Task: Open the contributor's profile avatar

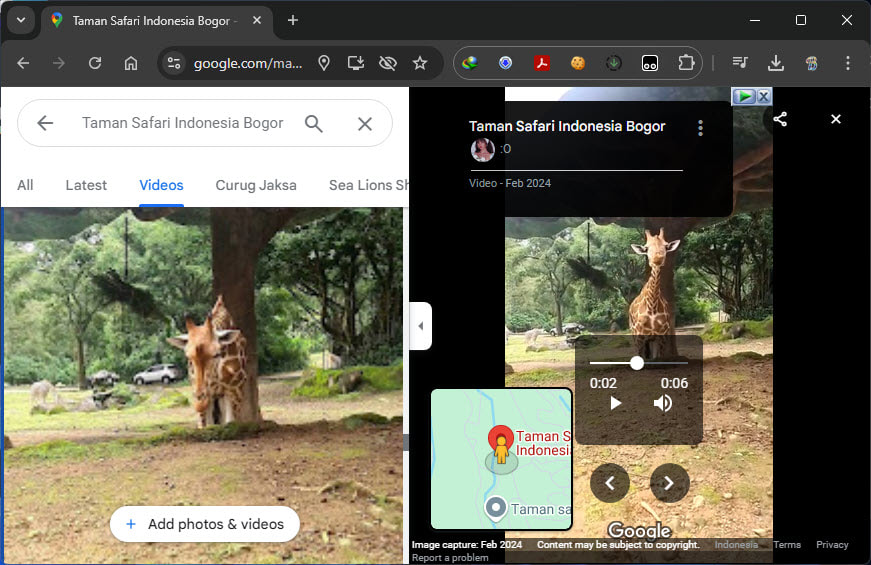Action: point(483,149)
